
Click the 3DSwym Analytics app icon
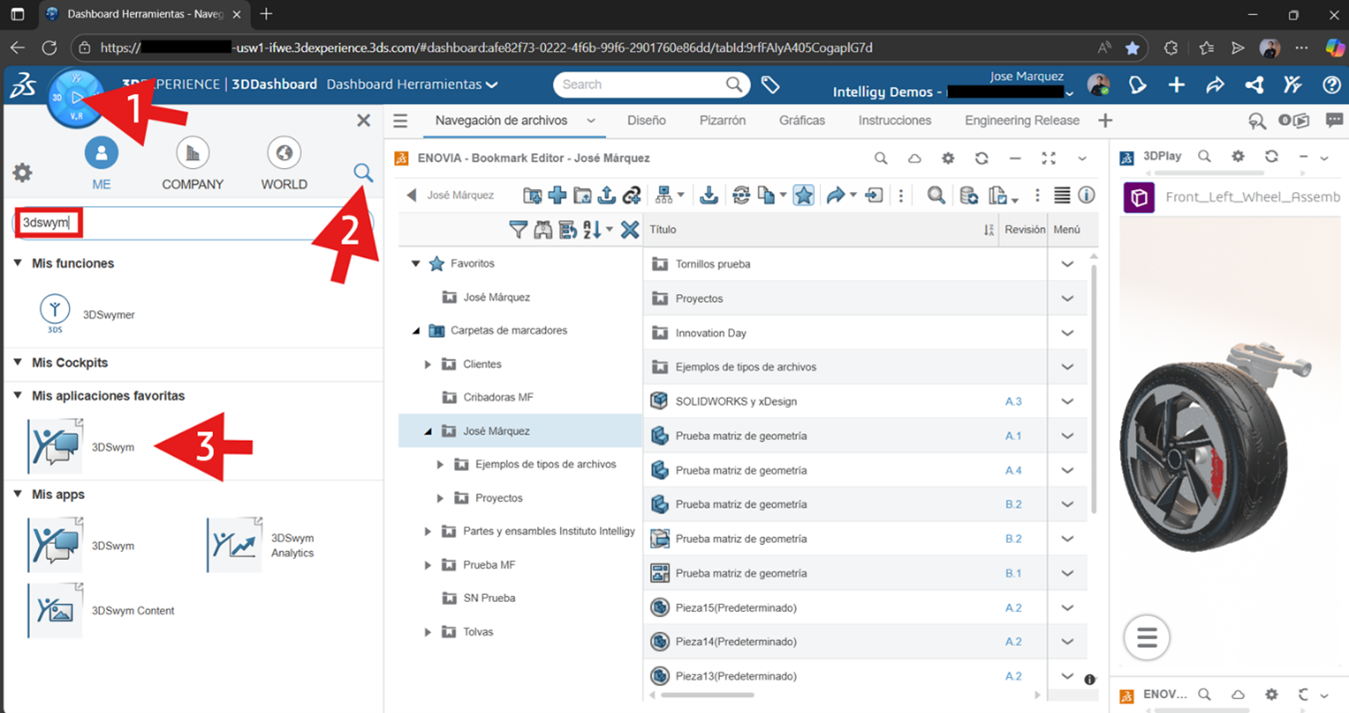234,545
